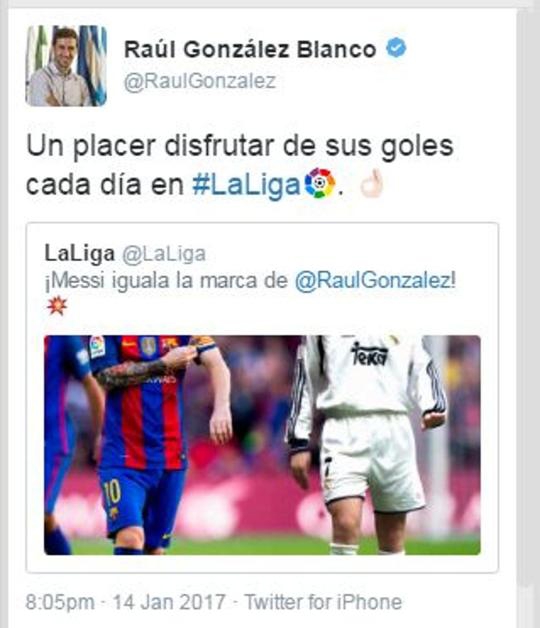Click the blue verified badge icon

(x=396, y=48)
